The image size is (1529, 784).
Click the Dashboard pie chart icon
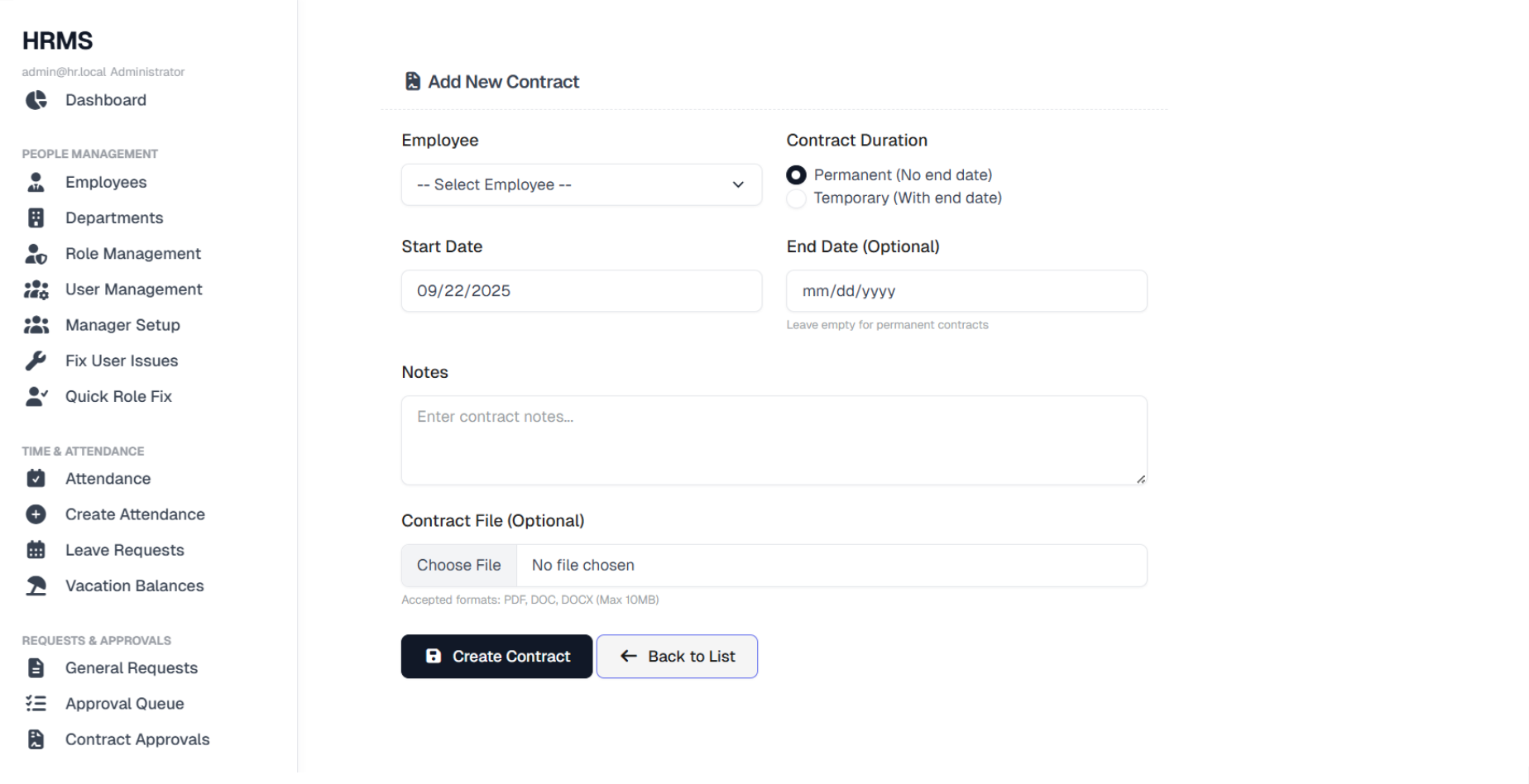coord(35,99)
